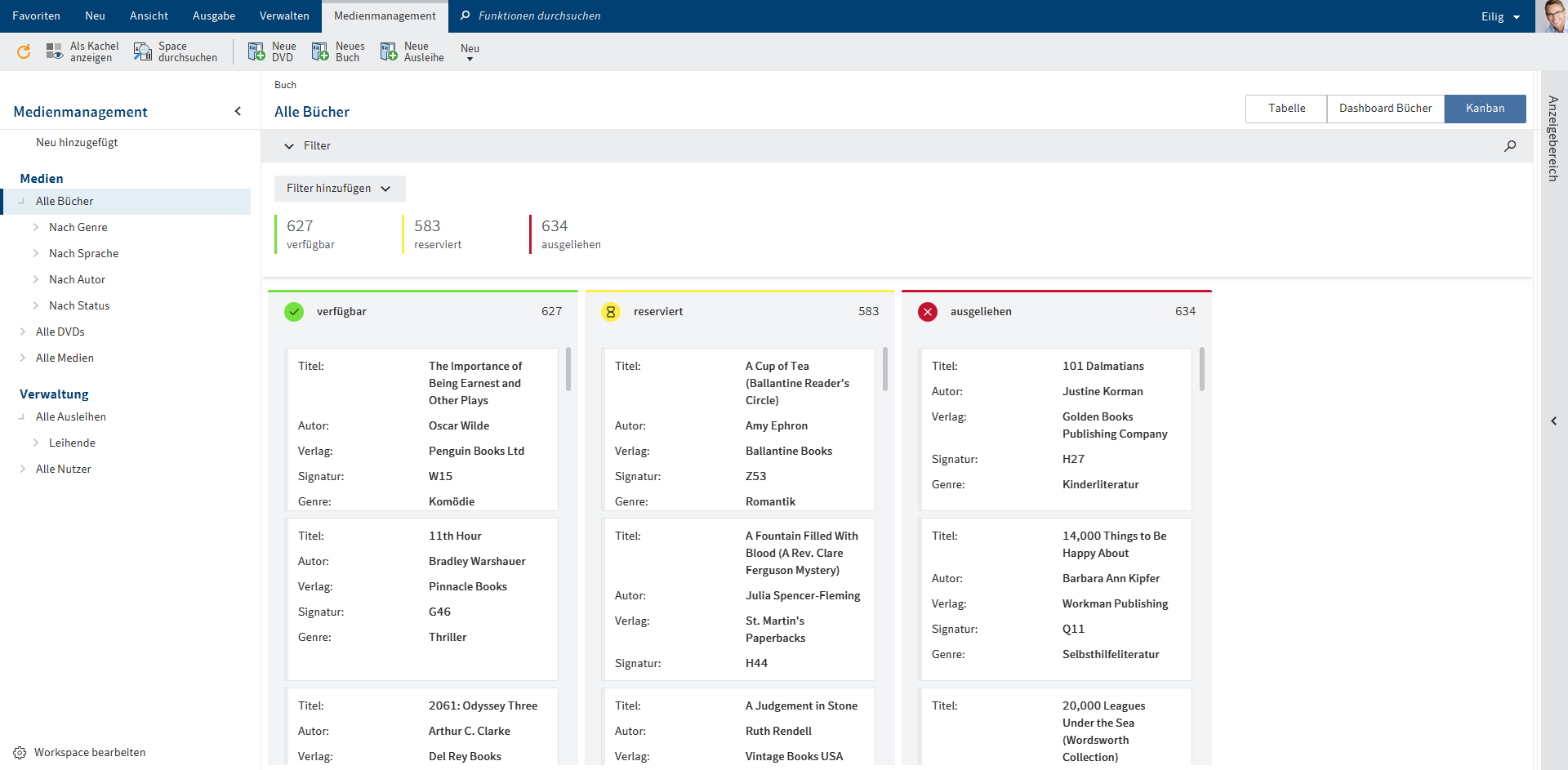The height and width of the screenshot is (770, 1568).
Task: Switch to the Medienmanagement tab
Action: (384, 15)
